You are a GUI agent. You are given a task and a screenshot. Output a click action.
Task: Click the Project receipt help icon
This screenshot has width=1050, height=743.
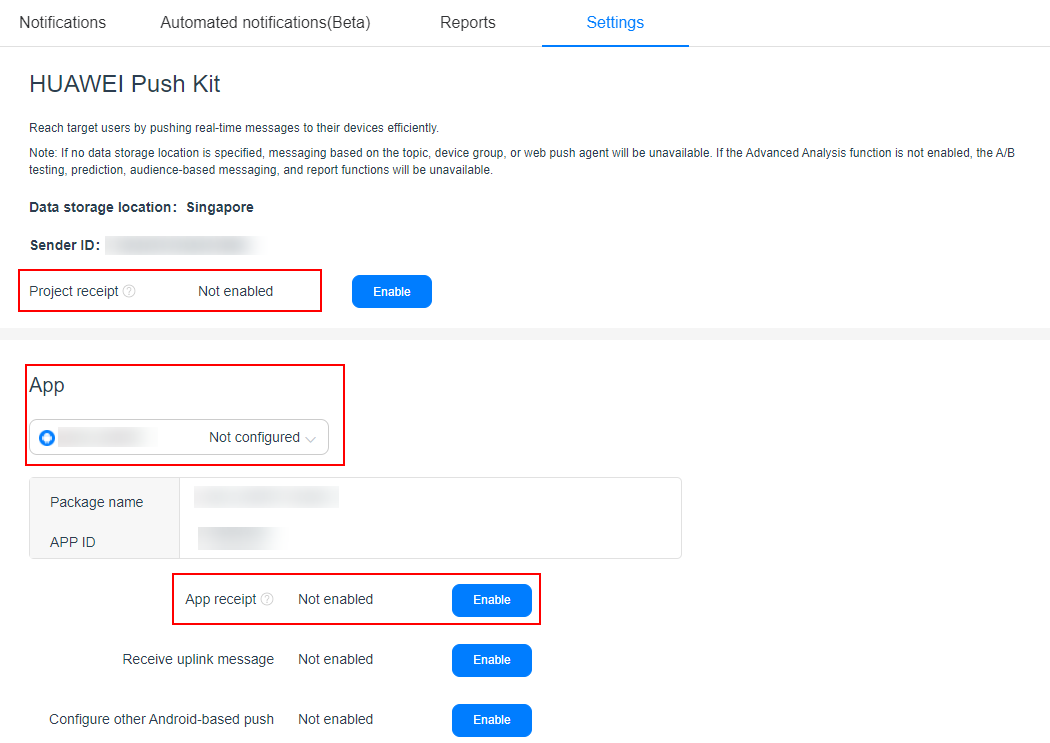click(129, 291)
